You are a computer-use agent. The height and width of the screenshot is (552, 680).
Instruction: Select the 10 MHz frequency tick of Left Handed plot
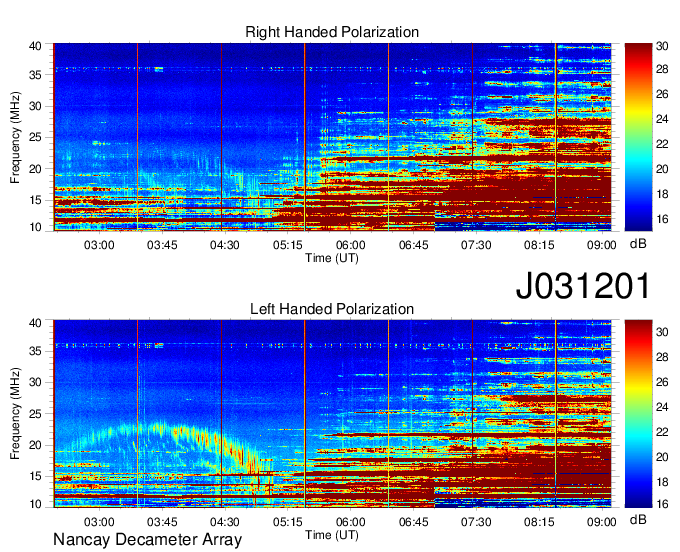[35, 504]
